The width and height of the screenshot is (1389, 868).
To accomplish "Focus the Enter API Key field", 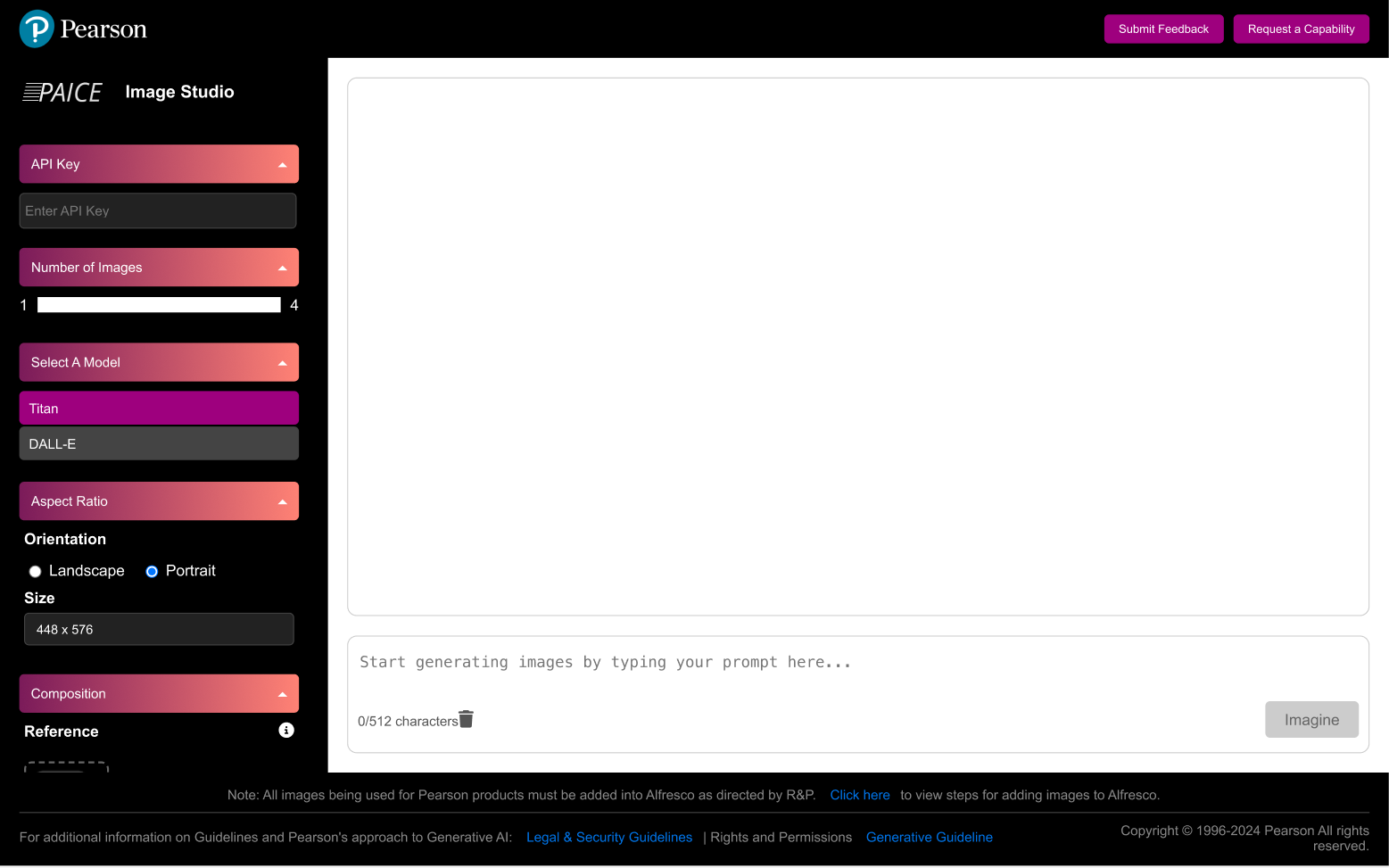I will pyautogui.click(x=158, y=211).
